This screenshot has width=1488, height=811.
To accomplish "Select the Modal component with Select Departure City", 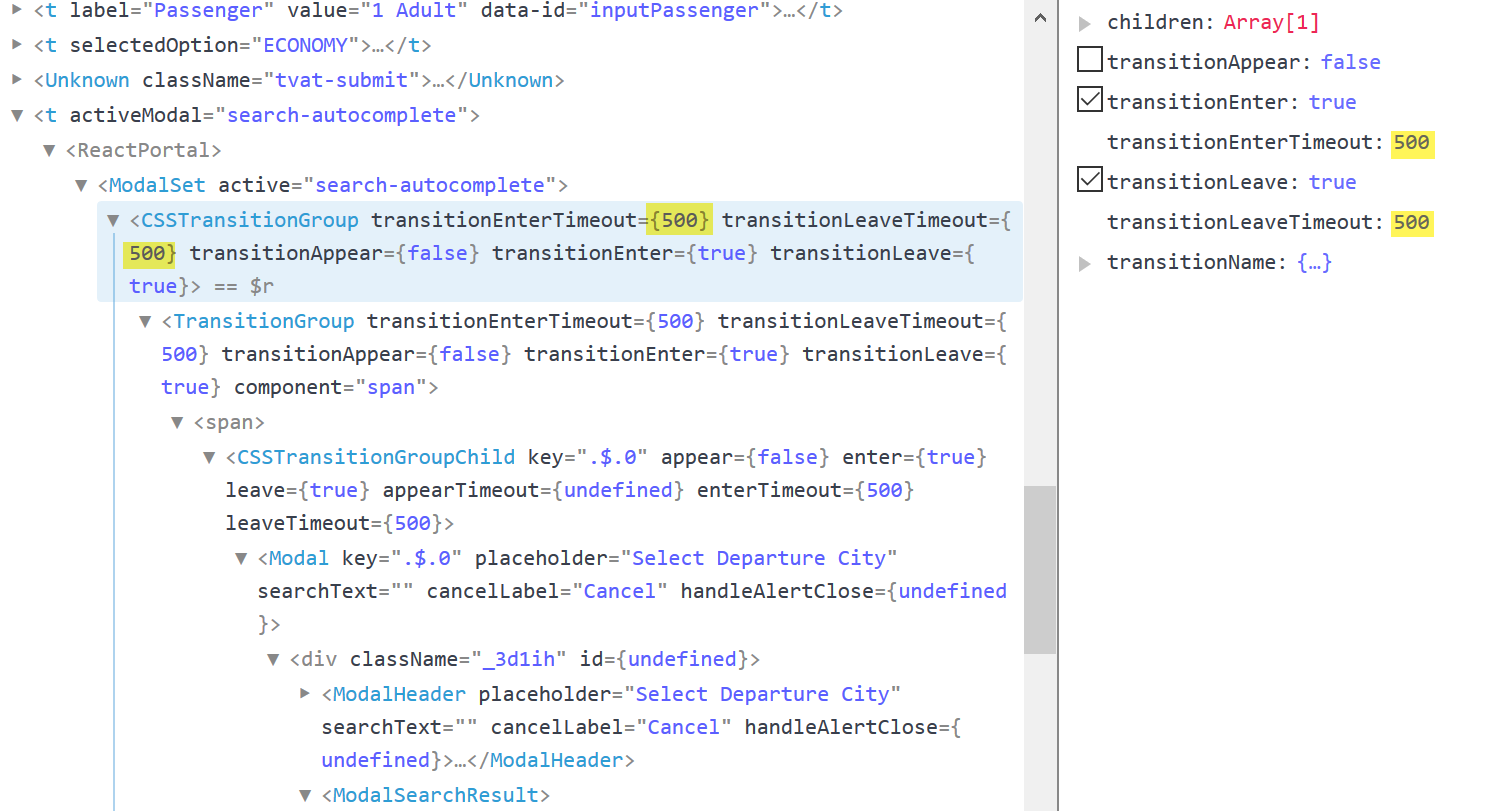I will point(296,557).
